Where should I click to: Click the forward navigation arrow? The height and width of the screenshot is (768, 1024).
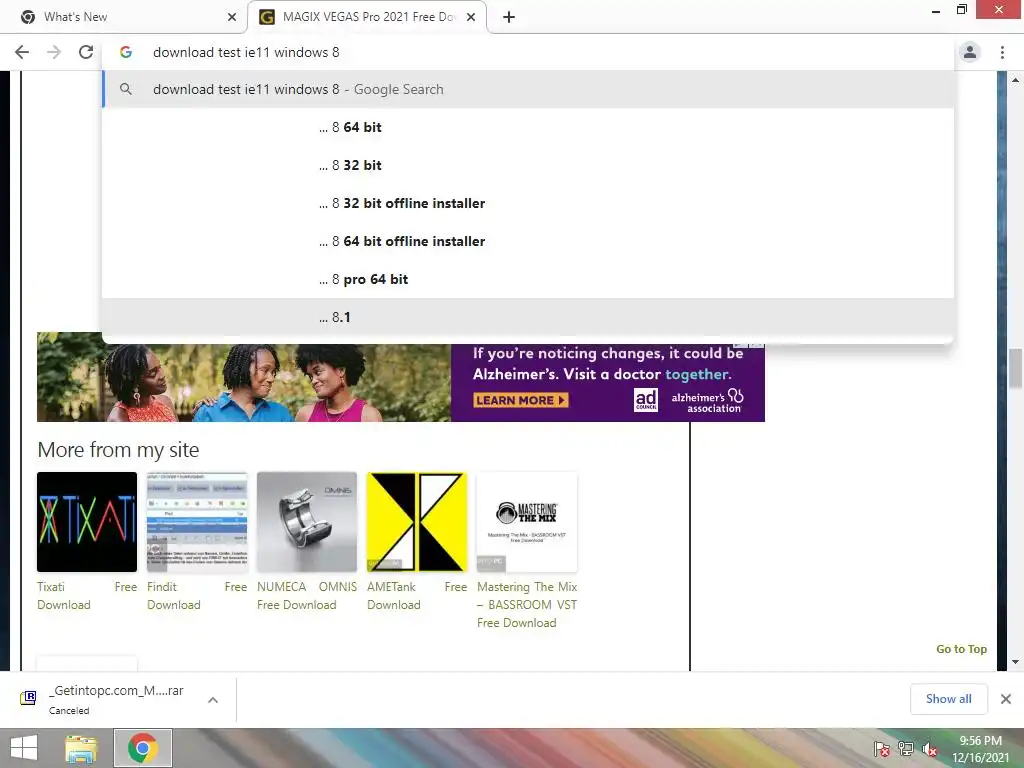(54, 52)
